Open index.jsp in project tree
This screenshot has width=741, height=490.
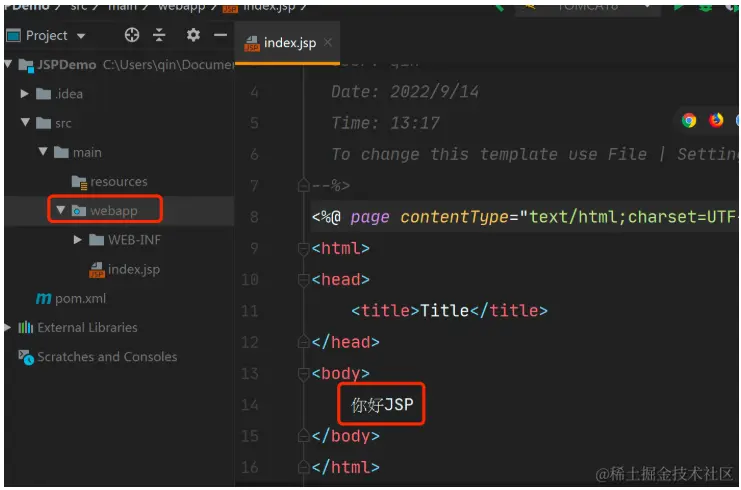[134, 269]
